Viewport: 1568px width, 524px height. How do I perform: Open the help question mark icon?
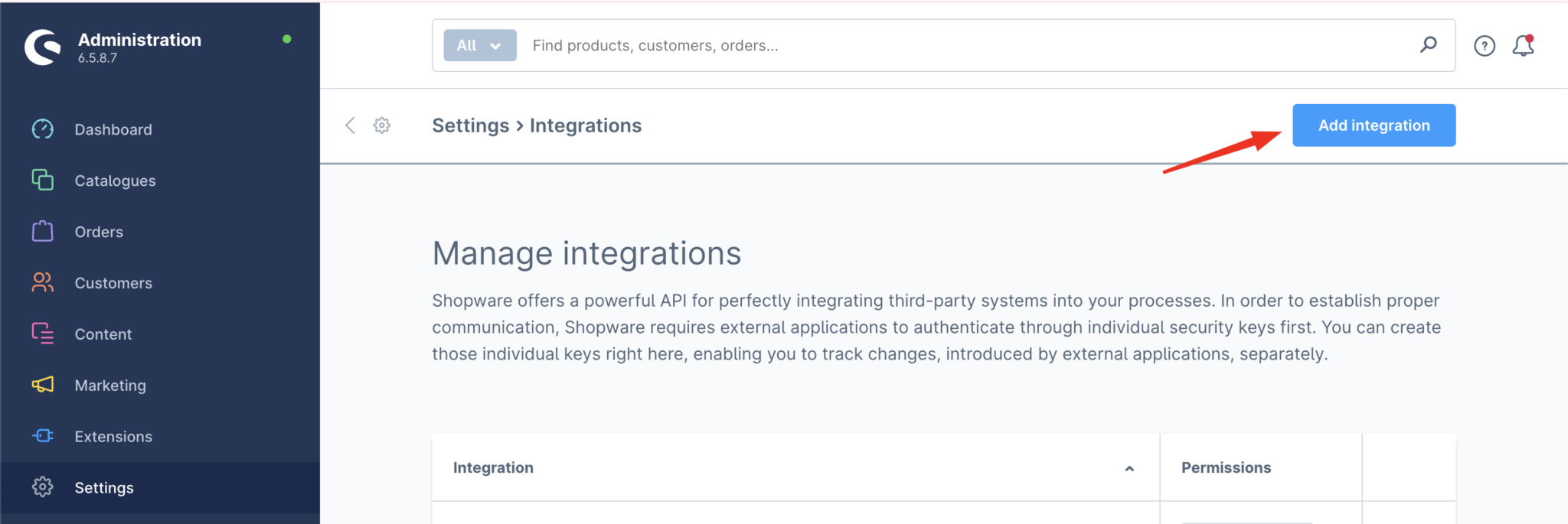tap(1485, 46)
